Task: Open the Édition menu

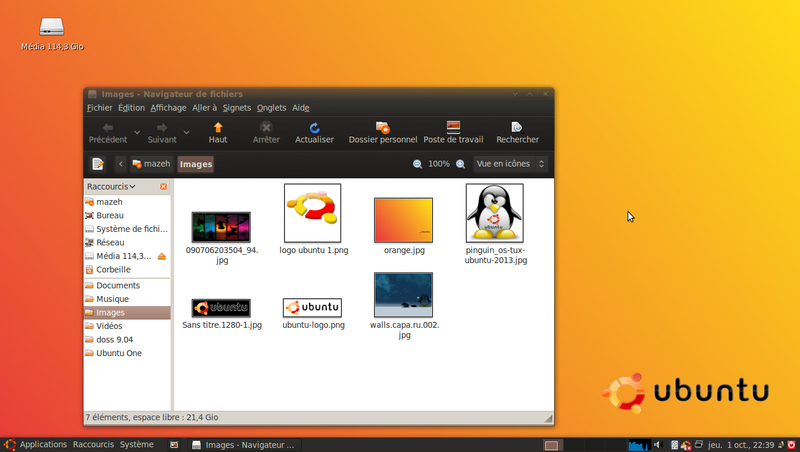Action: click(132, 108)
